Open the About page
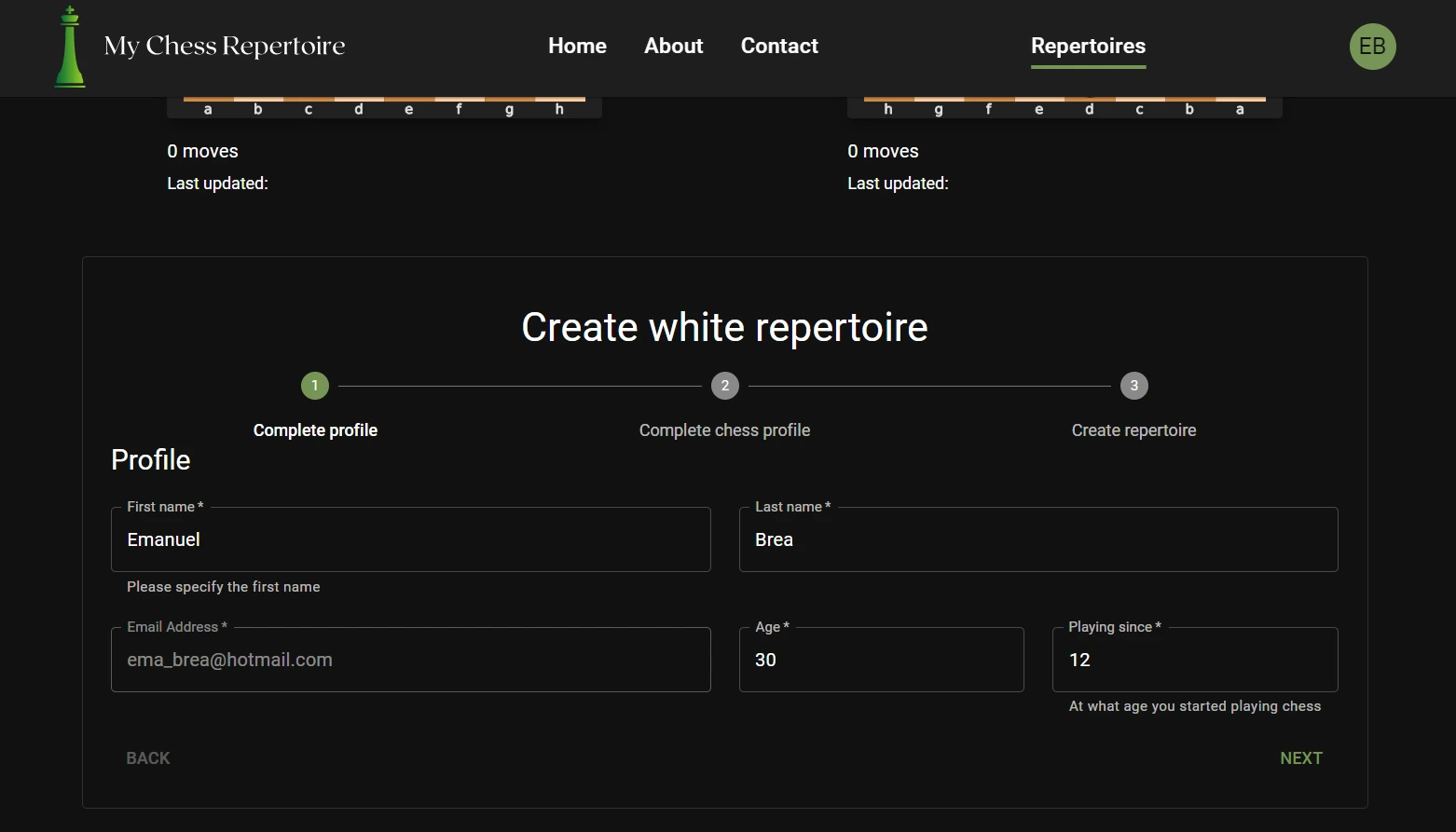 (x=673, y=46)
